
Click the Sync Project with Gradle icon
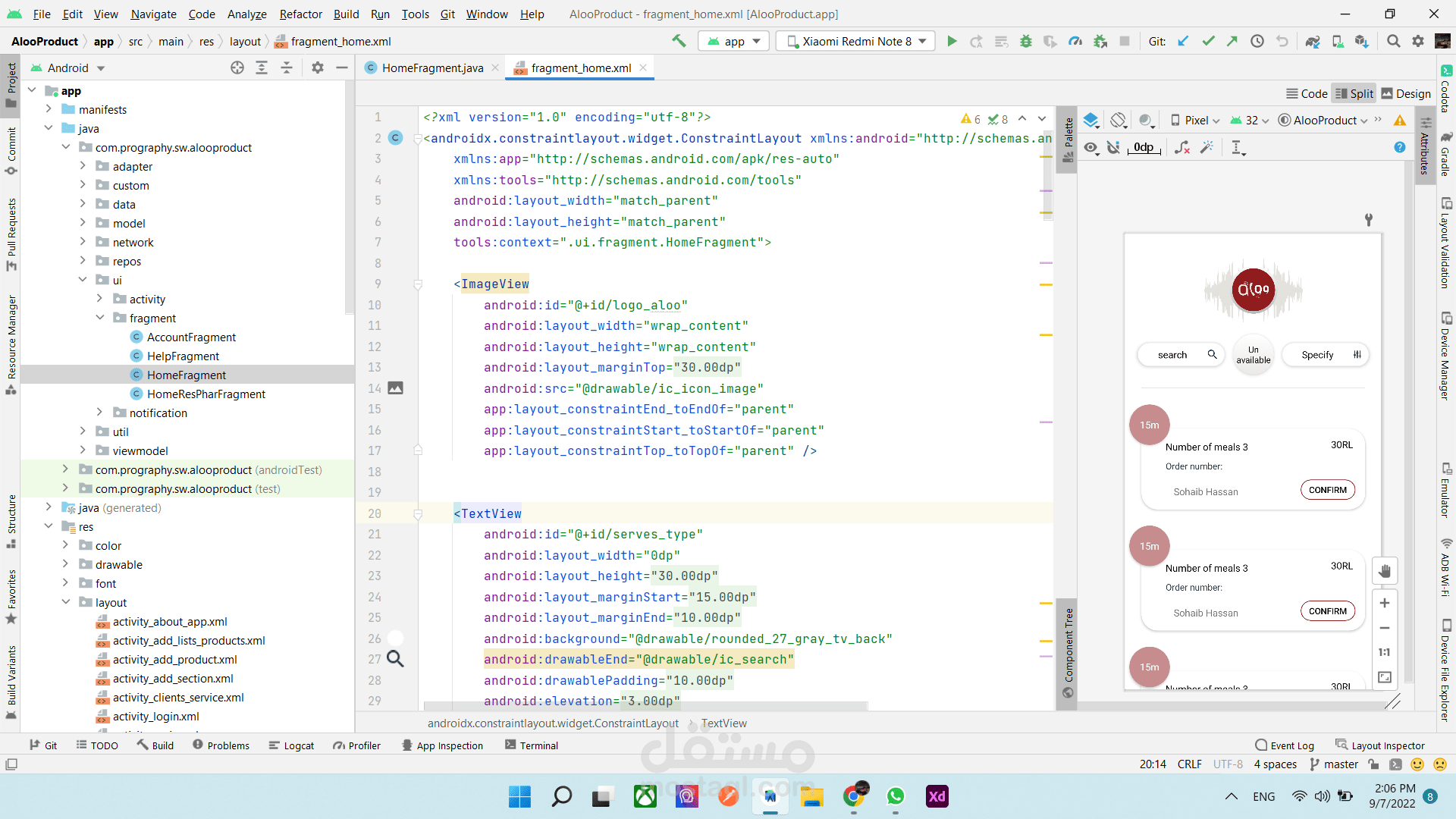pyautogui.click(x=1313, y=42)
